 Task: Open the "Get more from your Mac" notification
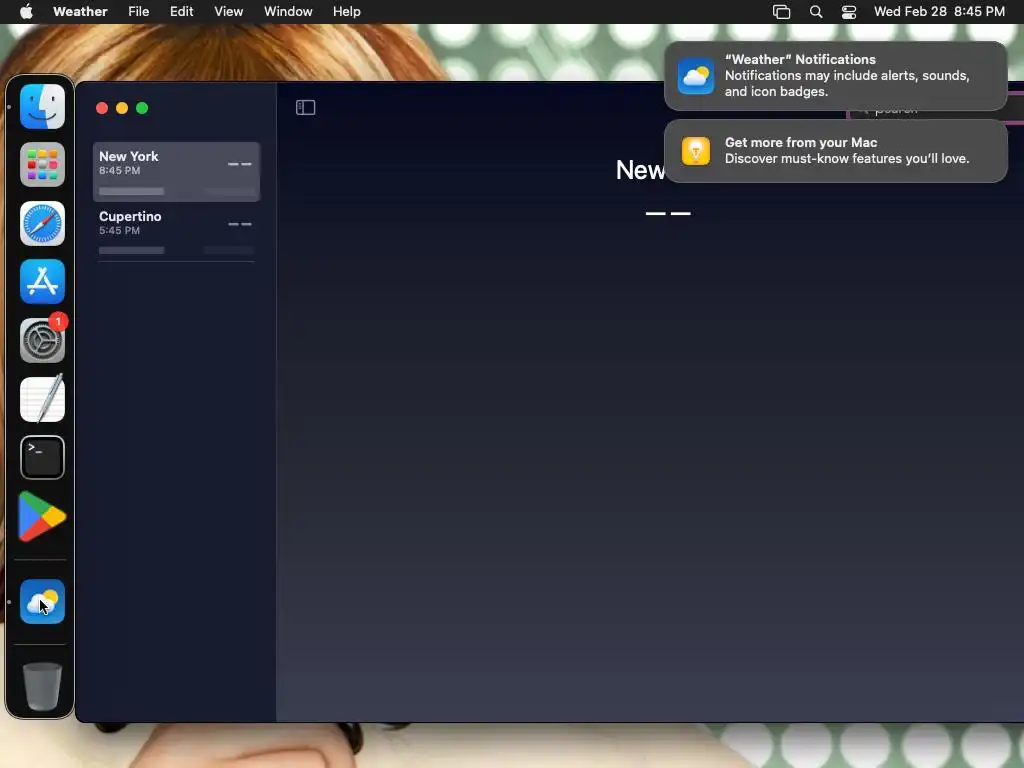coord(836,151)
